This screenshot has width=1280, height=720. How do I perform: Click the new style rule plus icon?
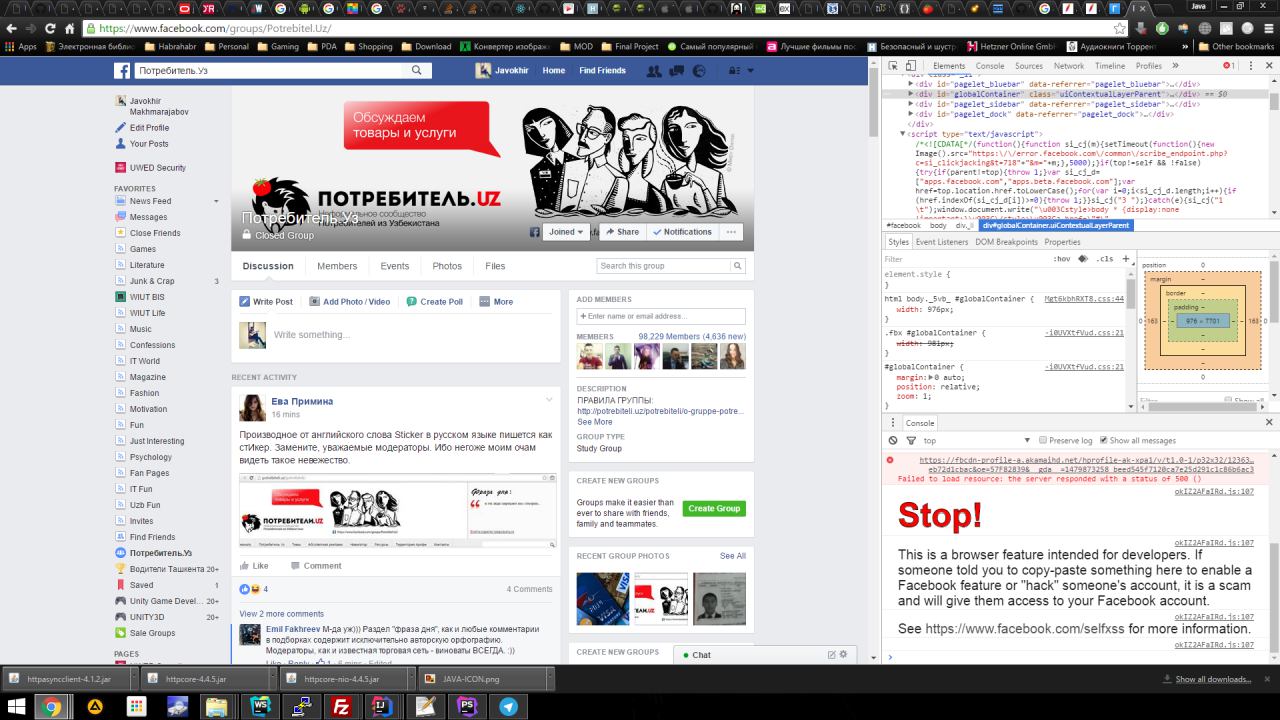(1126, 259)
